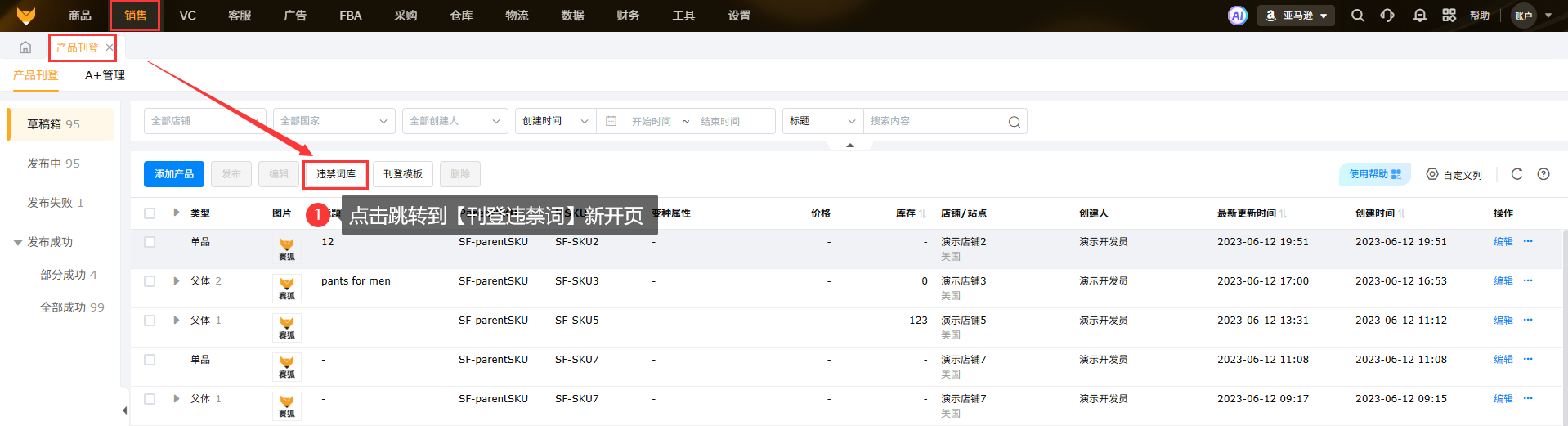The width and height of the screenshot is (1568, 426).
Task: Open the question-mark help icon
Action: (x=1543, y=174)
